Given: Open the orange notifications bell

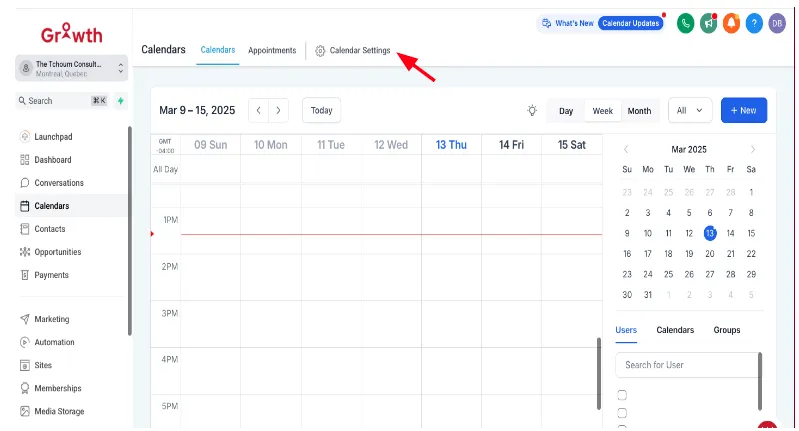Looking at the screenshot, I should 731,23.
